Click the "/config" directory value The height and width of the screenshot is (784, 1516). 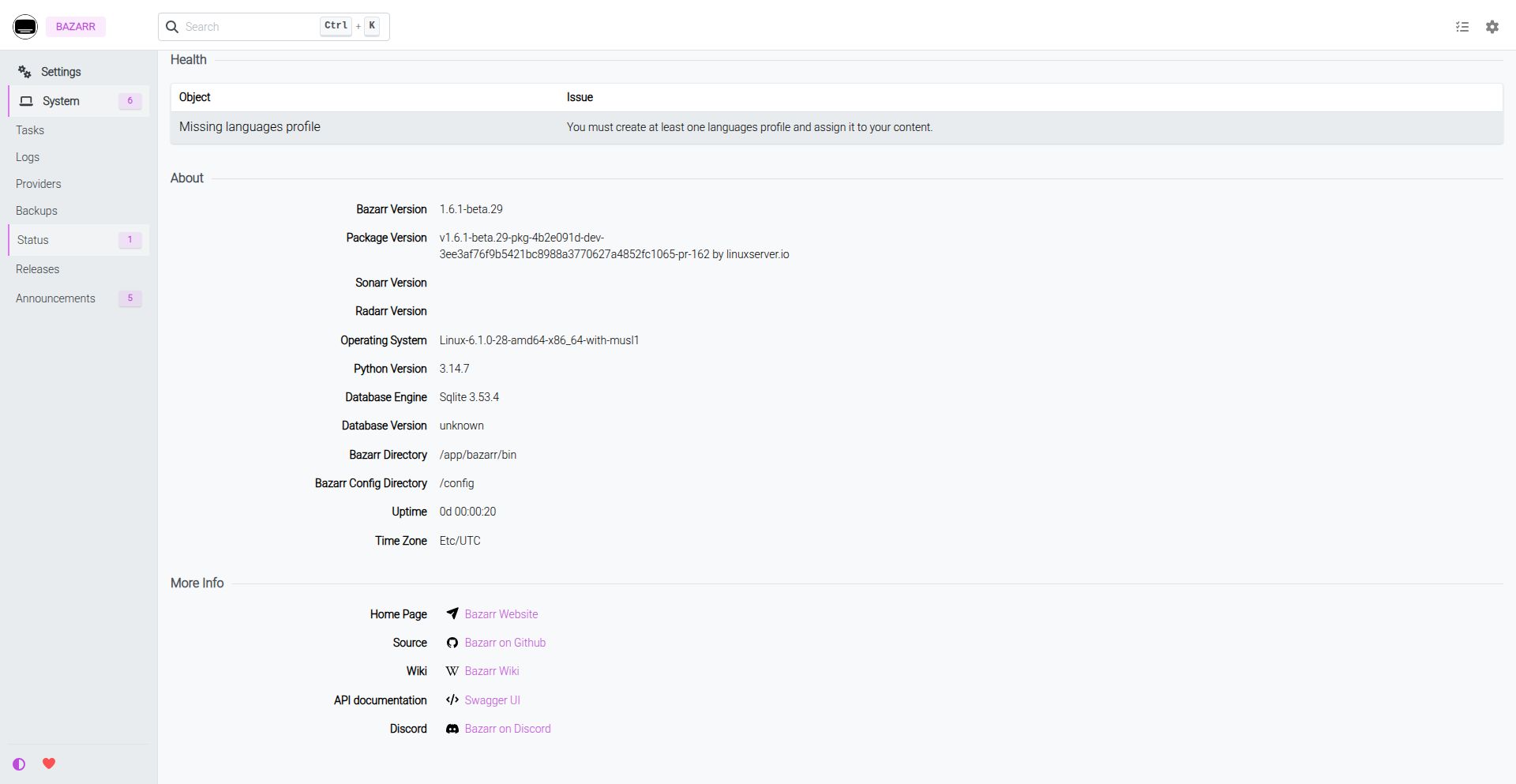coord(457,483)
